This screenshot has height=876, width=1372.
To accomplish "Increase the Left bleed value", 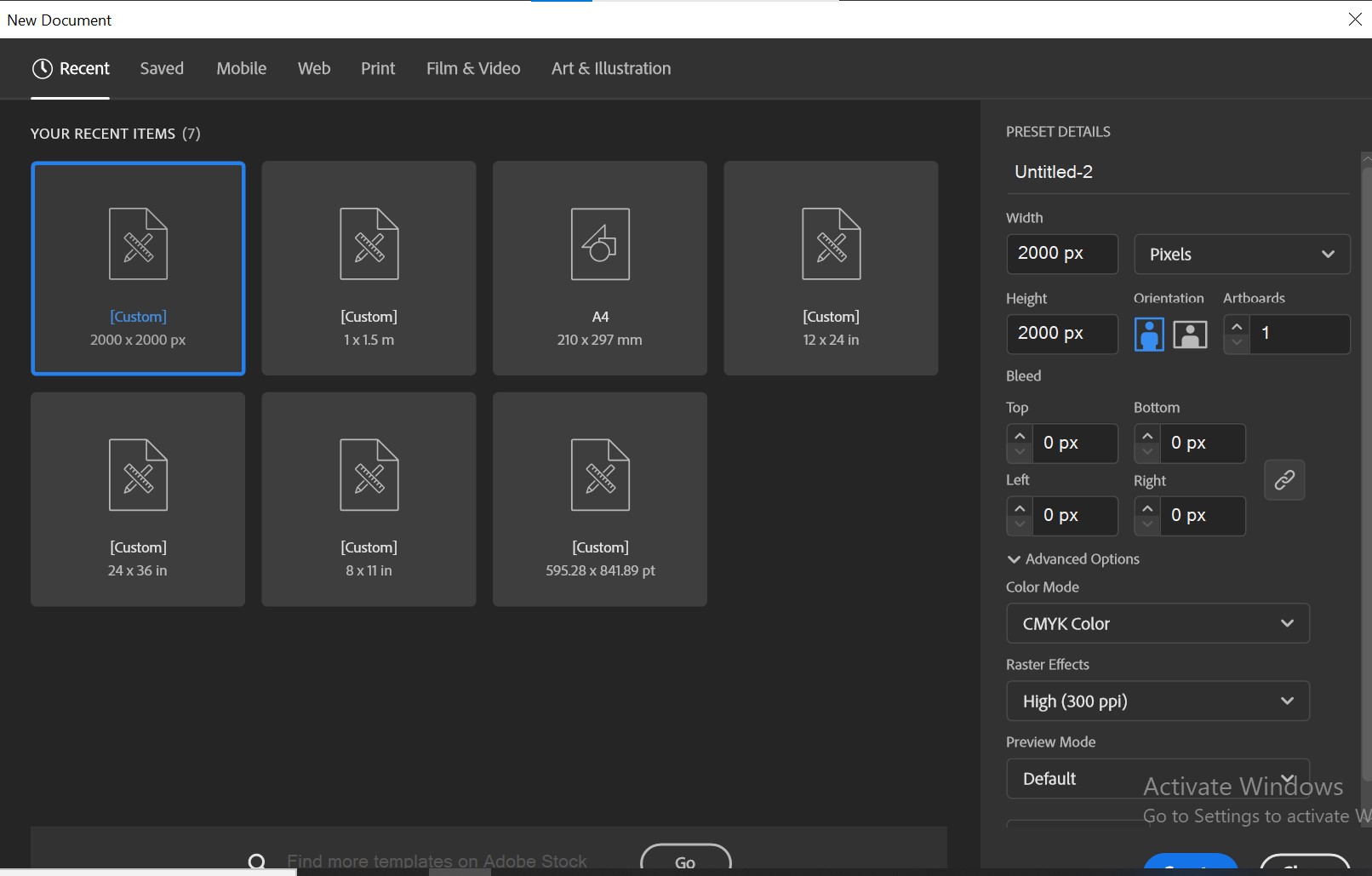I will (1020, 507).
